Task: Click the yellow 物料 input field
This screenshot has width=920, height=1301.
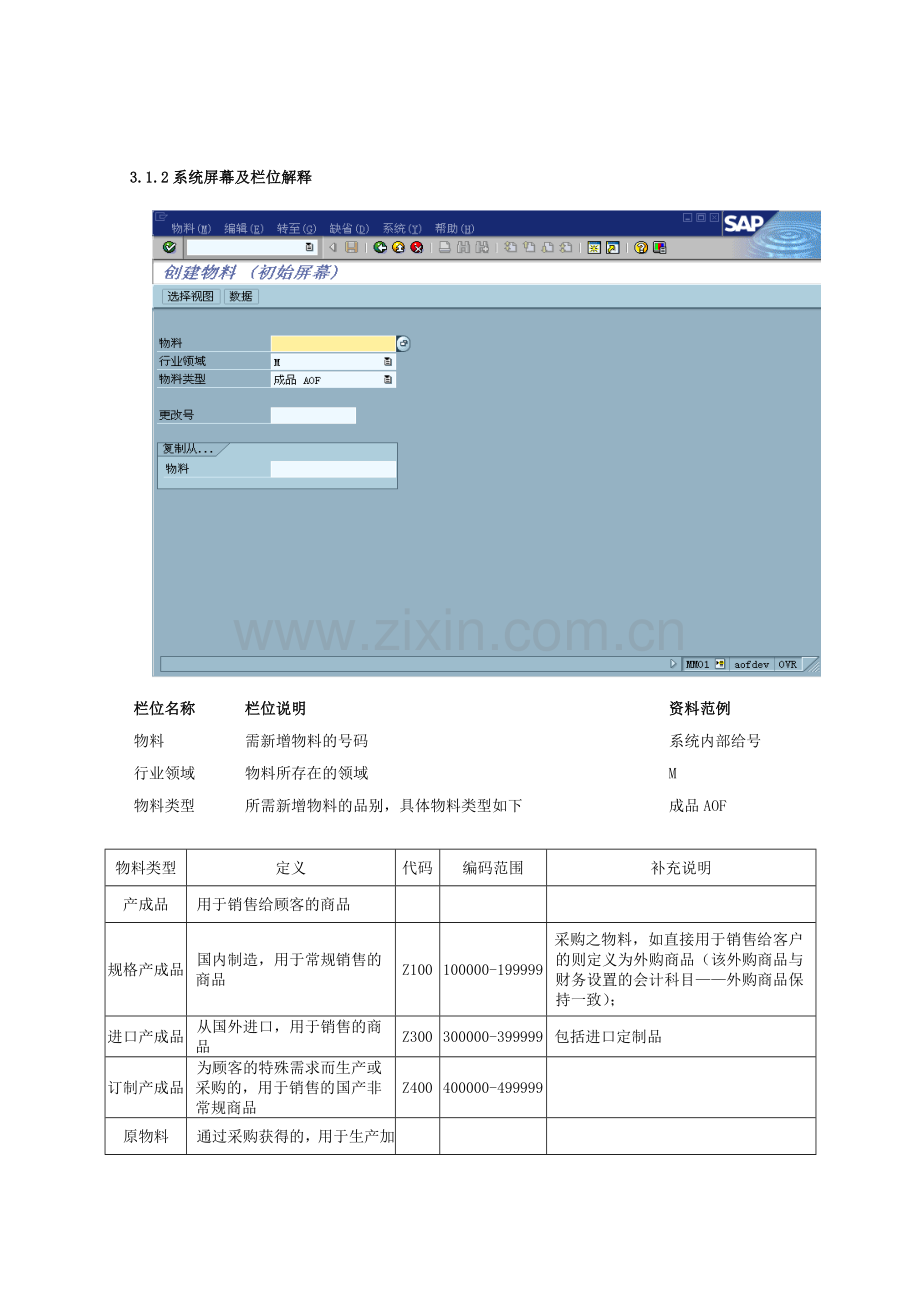Action: point(332,343)
